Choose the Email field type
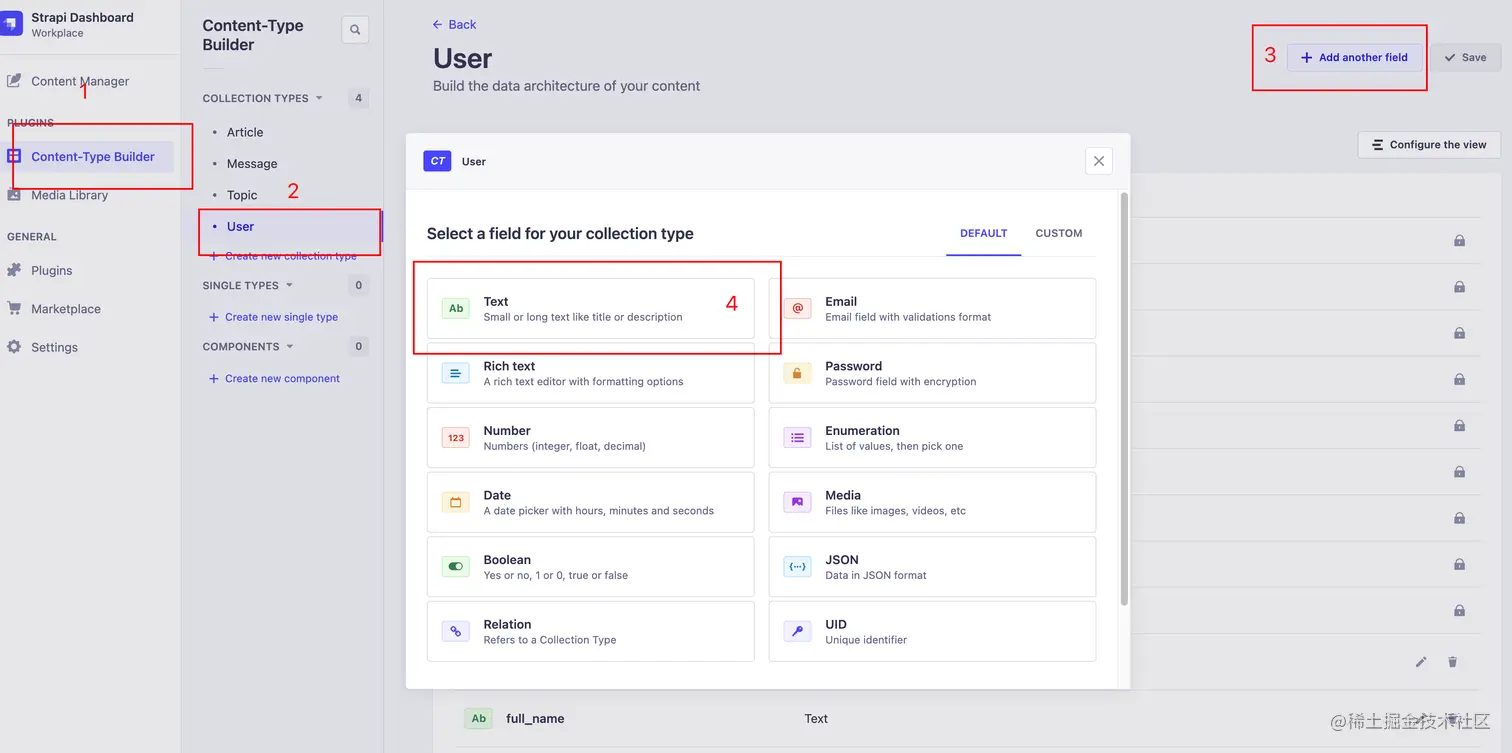1512x753 pixels. [x=932, y=308]
